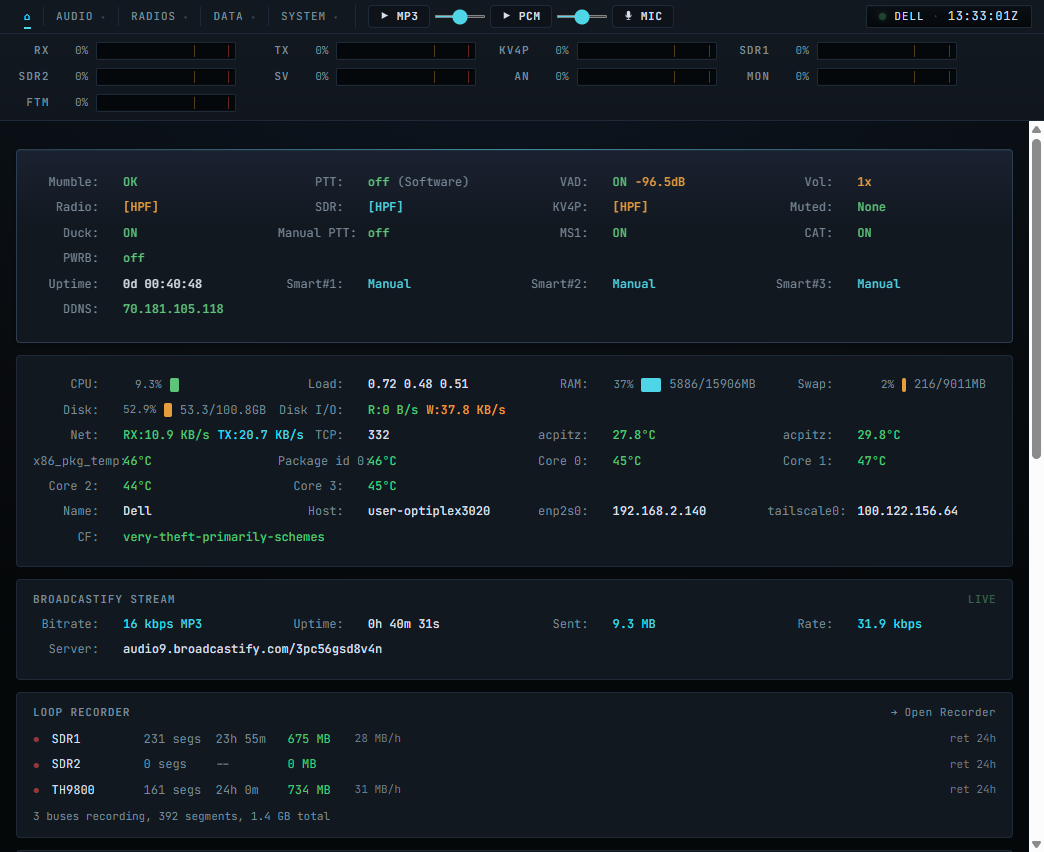This screenshot has height=852, width=1044.
Task: Start the PCM stream playback
Action: coord(521,17)
